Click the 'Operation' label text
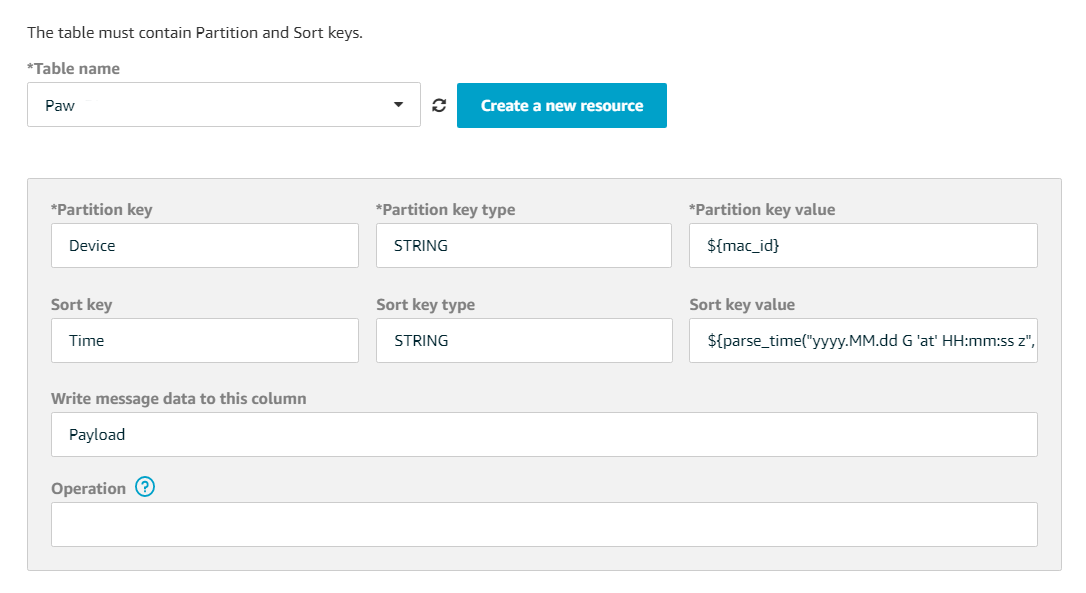This screenshot has width=1086, height=593. (88, 488)
